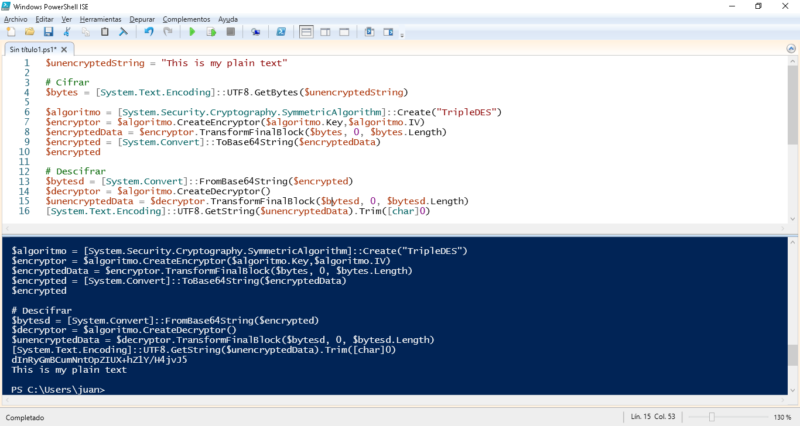Run the script with the green play button
Viewport: 800px width, 426px height.
tap(192, 32)
